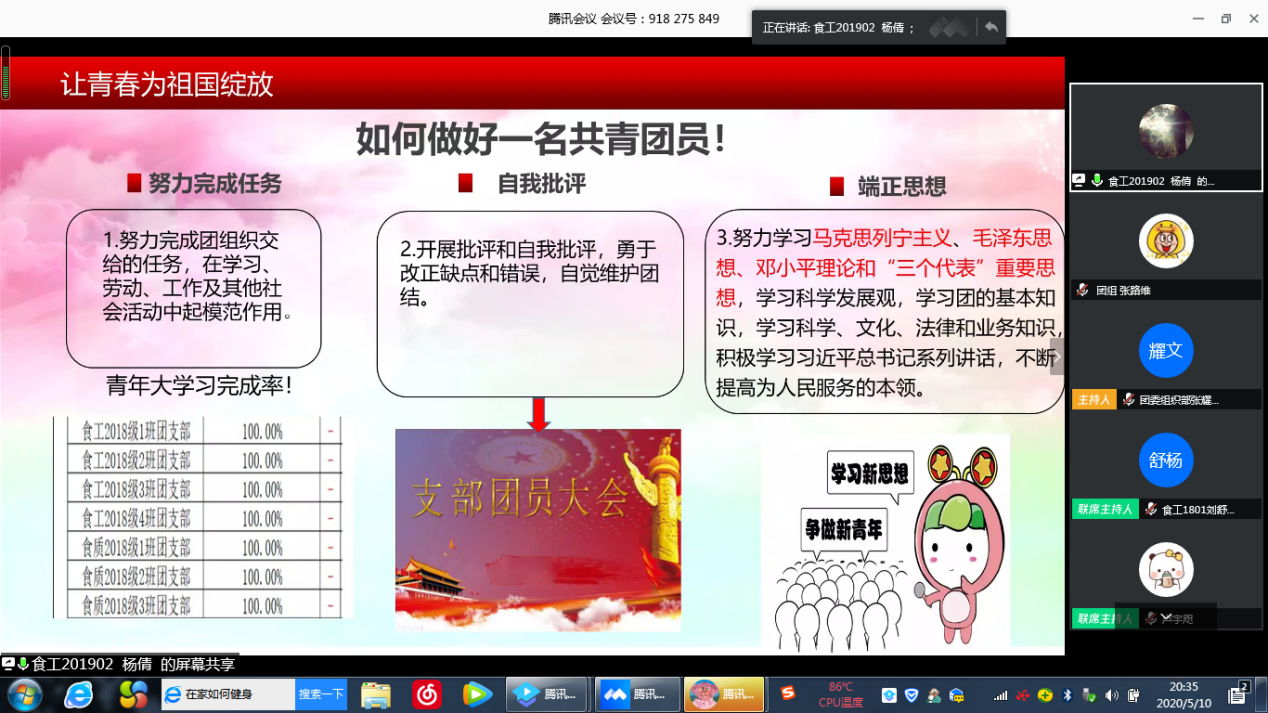Screen dimensions: 1268x713
Task: Click the Sogou input method tray icon
Action: pyautogui.click(x=788, y=694)
